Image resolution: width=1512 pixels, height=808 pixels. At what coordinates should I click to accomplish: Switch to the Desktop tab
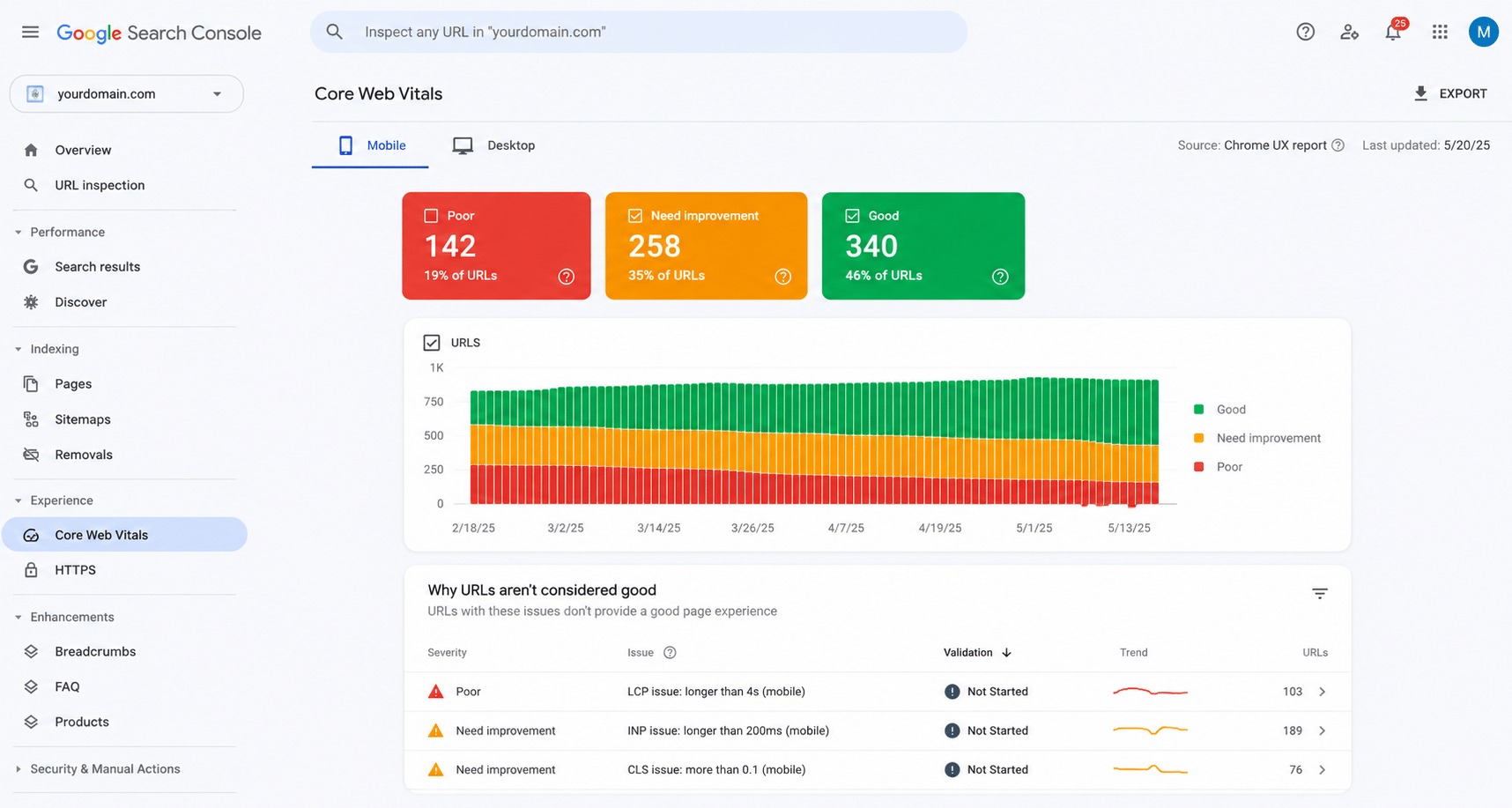[x=493, y=145]
